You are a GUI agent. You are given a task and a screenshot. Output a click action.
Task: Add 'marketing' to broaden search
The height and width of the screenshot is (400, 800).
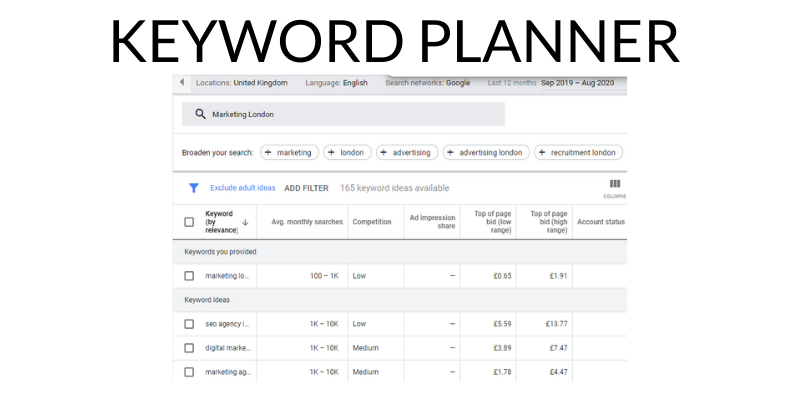[x=289, y=153]
